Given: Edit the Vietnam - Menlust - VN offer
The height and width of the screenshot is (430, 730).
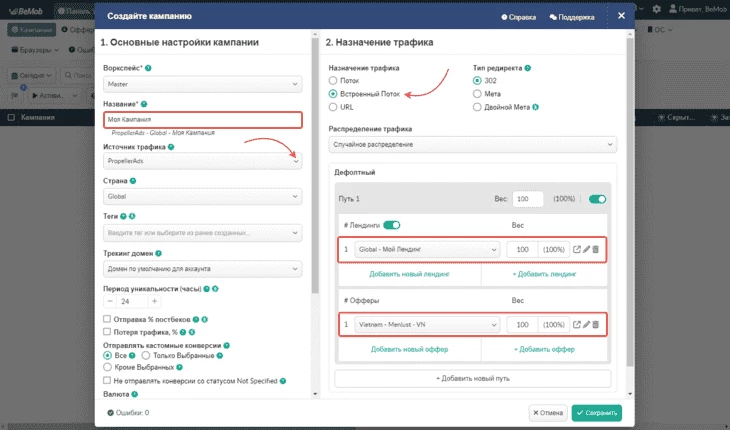Looking at the screenshot, I should pos(586,324).
